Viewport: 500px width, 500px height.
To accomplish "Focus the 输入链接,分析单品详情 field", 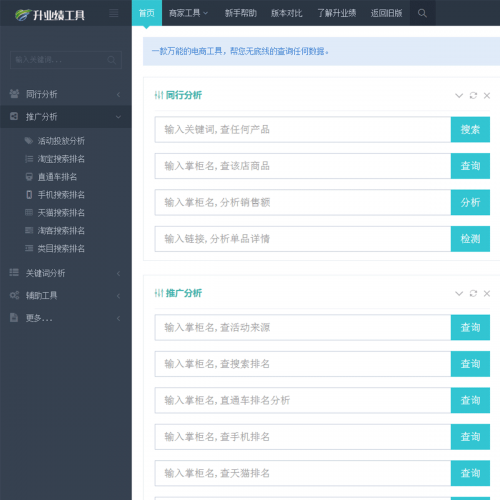I will pos(303,239).
